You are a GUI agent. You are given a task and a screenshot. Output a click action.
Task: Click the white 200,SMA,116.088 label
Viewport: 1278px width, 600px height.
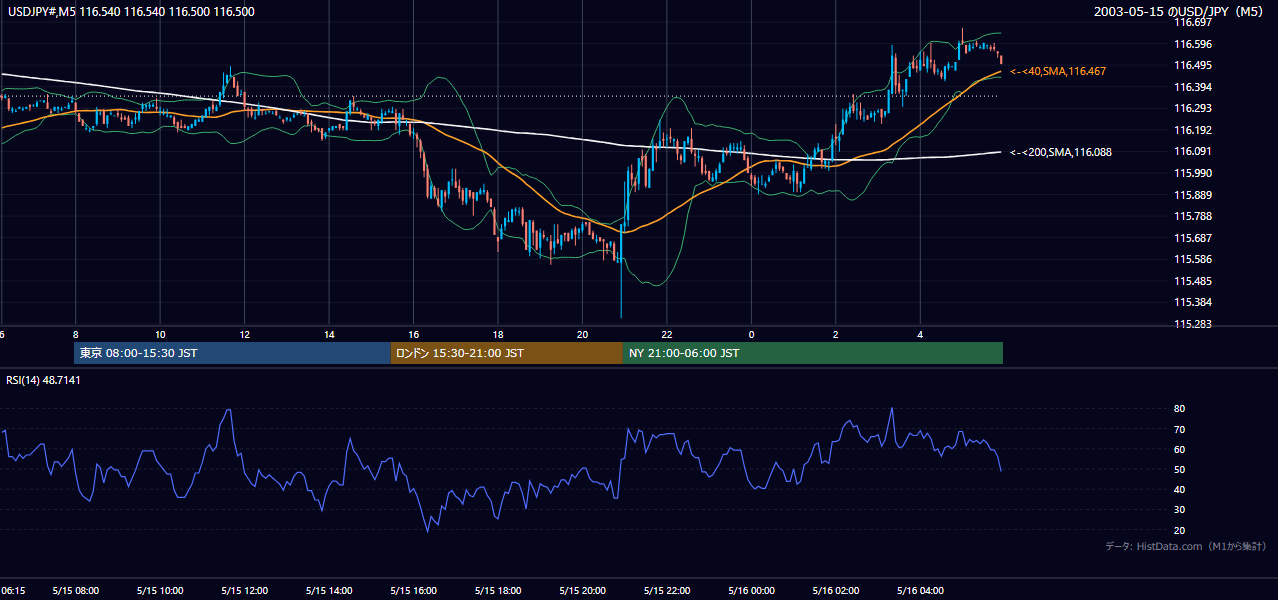tap(1061, 152)
